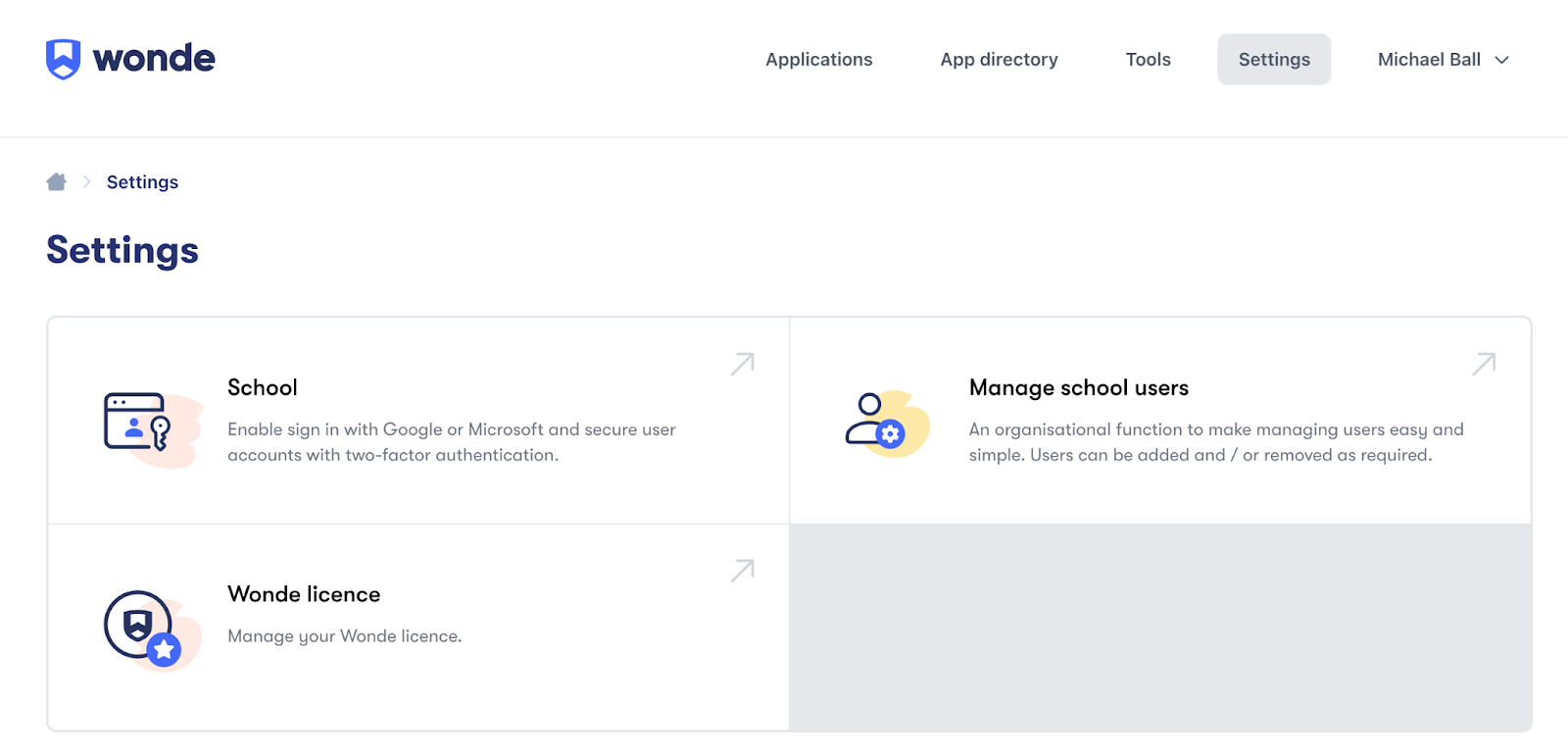
Task: Expand the Michael Ball user dropdown chevron
Action: click(x=1501, y=60)
